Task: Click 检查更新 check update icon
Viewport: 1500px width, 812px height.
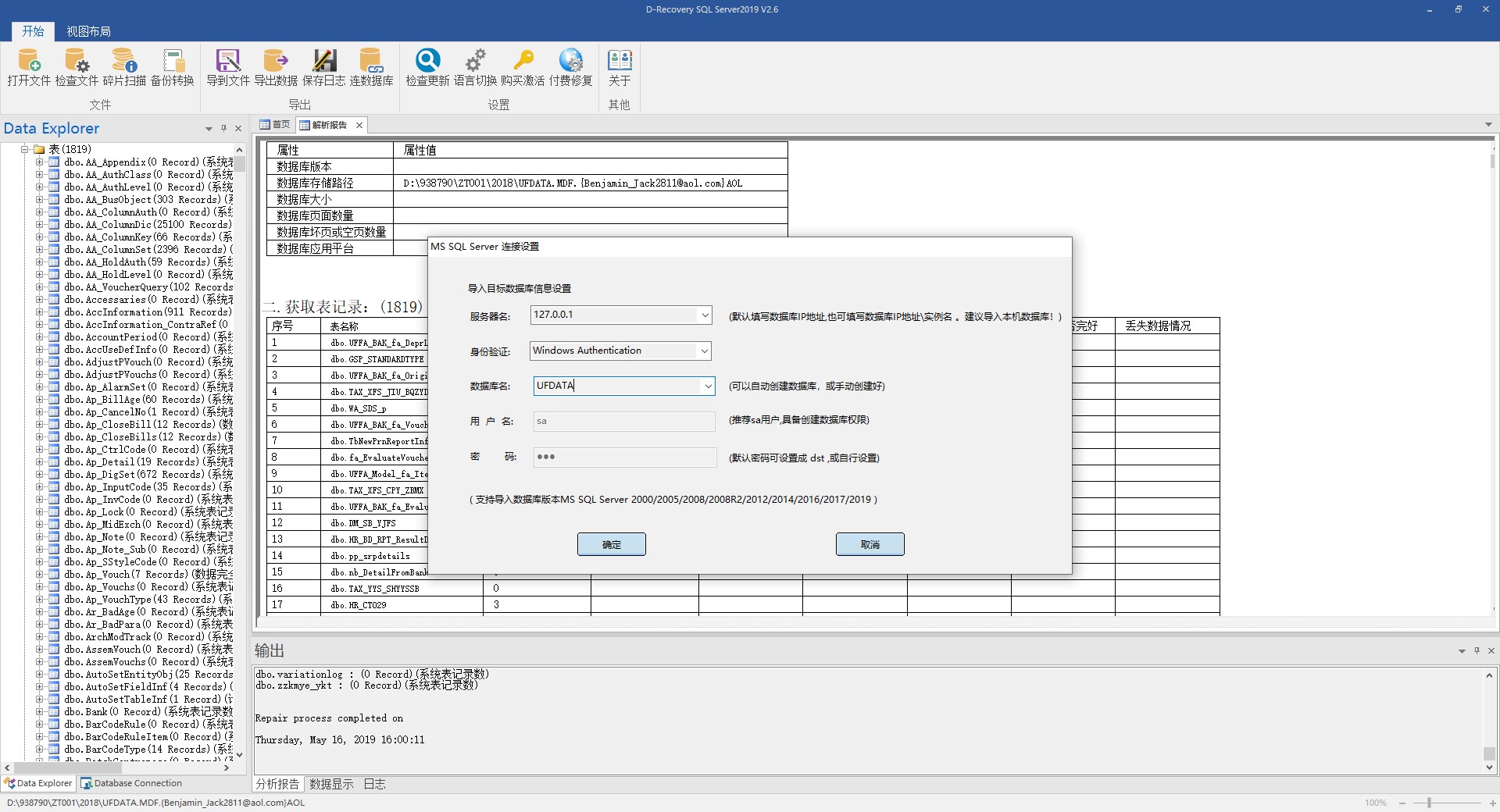Action: (x=427, y=68)
